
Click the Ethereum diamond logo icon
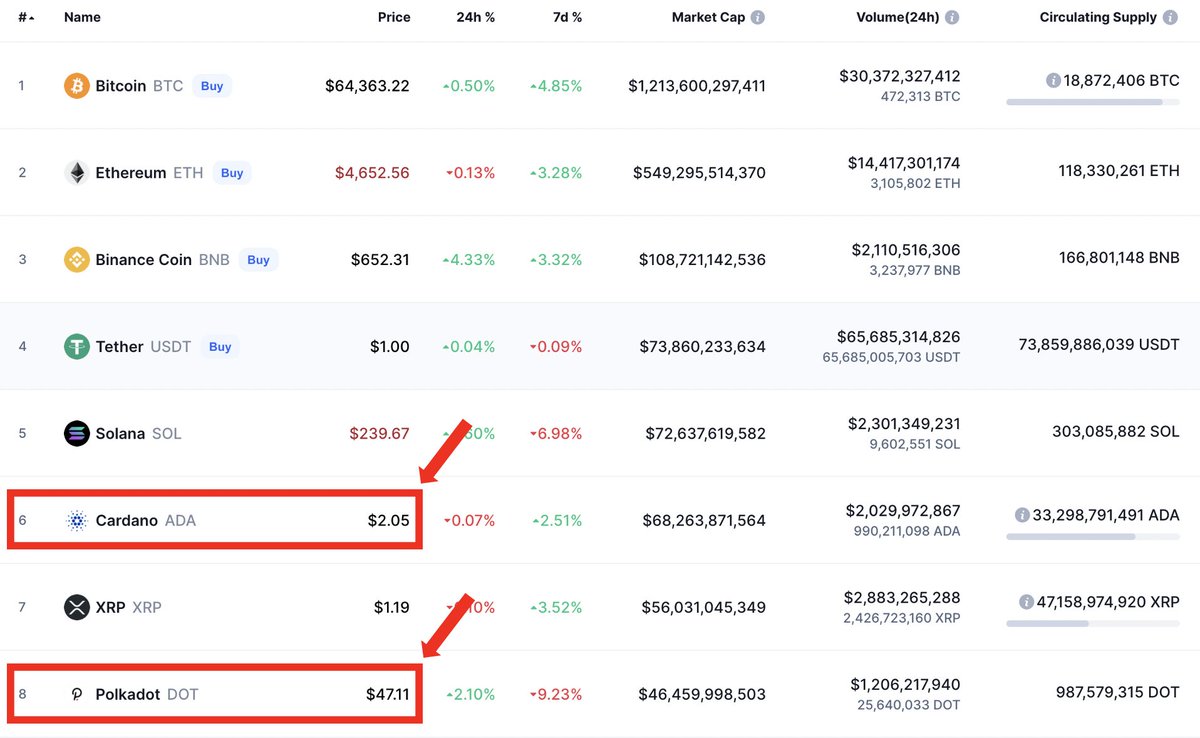[x=77, y=173]
